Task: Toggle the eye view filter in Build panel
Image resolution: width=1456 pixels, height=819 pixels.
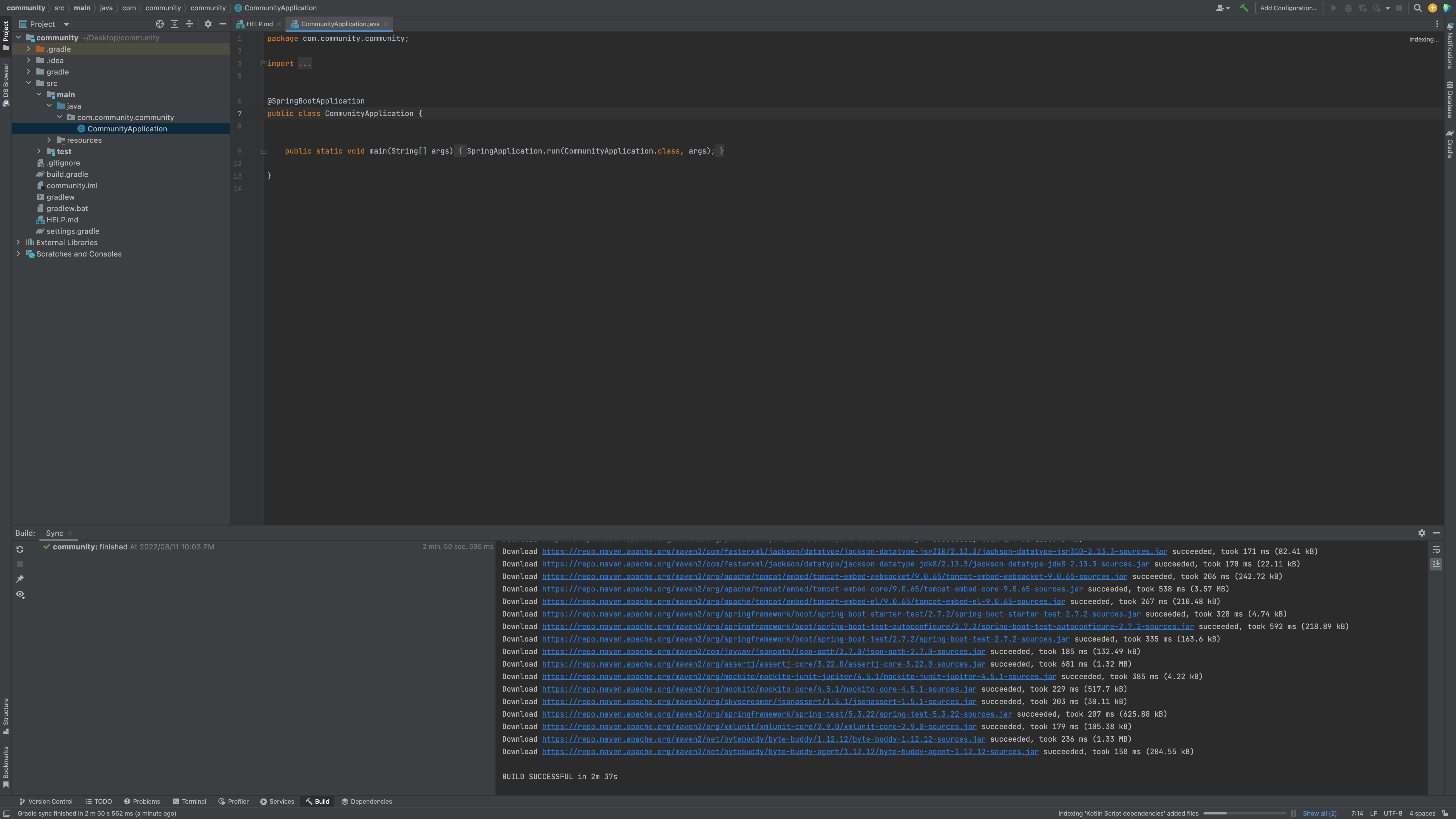Action: [x=20, y=594]
